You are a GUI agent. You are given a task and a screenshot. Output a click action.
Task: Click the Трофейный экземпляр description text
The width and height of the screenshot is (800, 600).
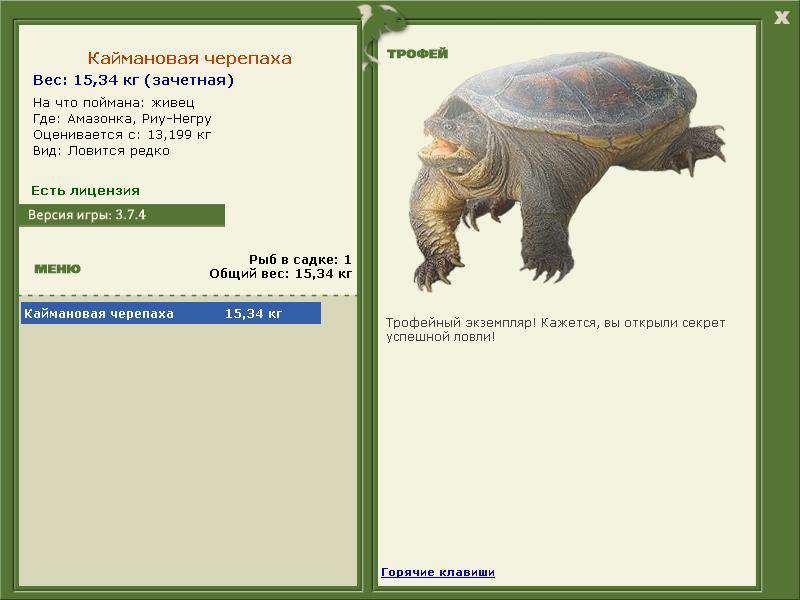(x=555, y=330)
